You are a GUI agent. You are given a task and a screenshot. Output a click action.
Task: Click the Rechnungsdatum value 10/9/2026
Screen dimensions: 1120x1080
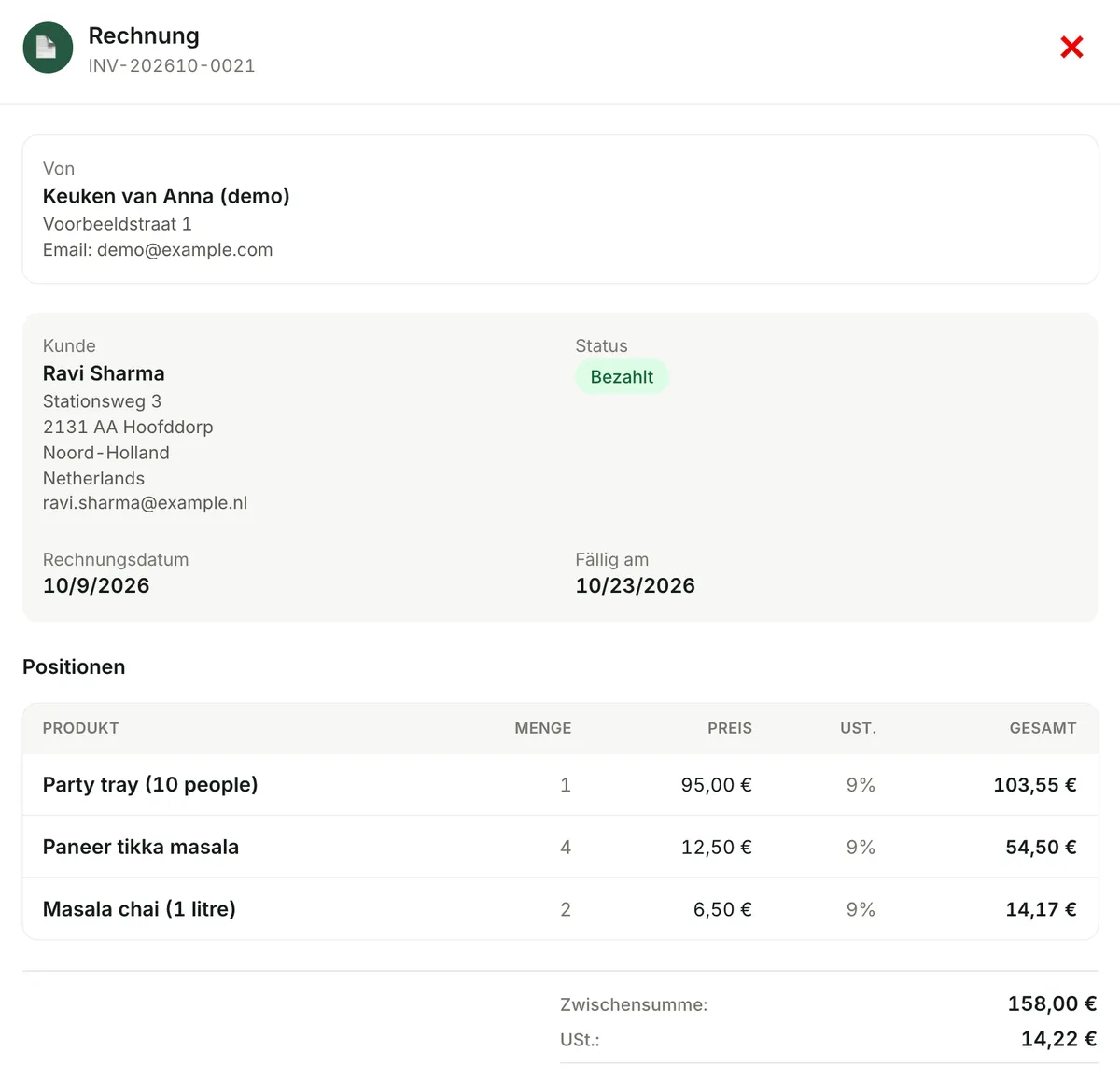tap(96, 586)
